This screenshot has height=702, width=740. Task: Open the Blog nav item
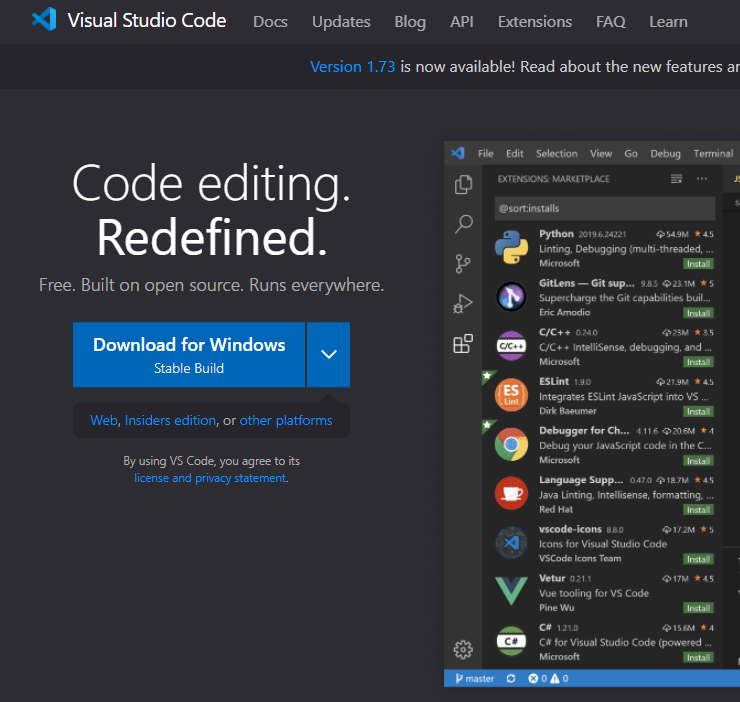(x=410, y=22)
